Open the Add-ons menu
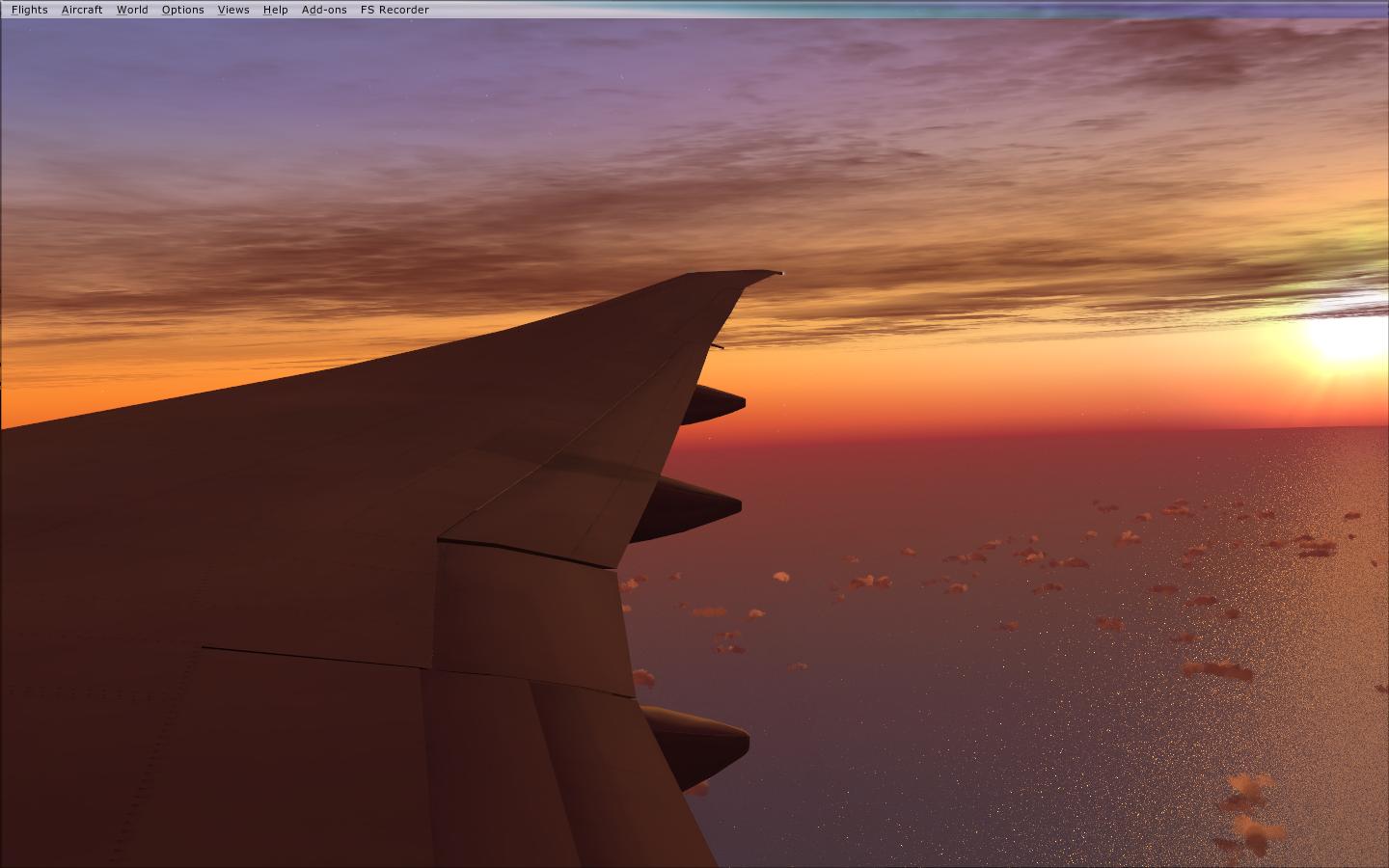The image size is (1389, 868). click(324, 10)
